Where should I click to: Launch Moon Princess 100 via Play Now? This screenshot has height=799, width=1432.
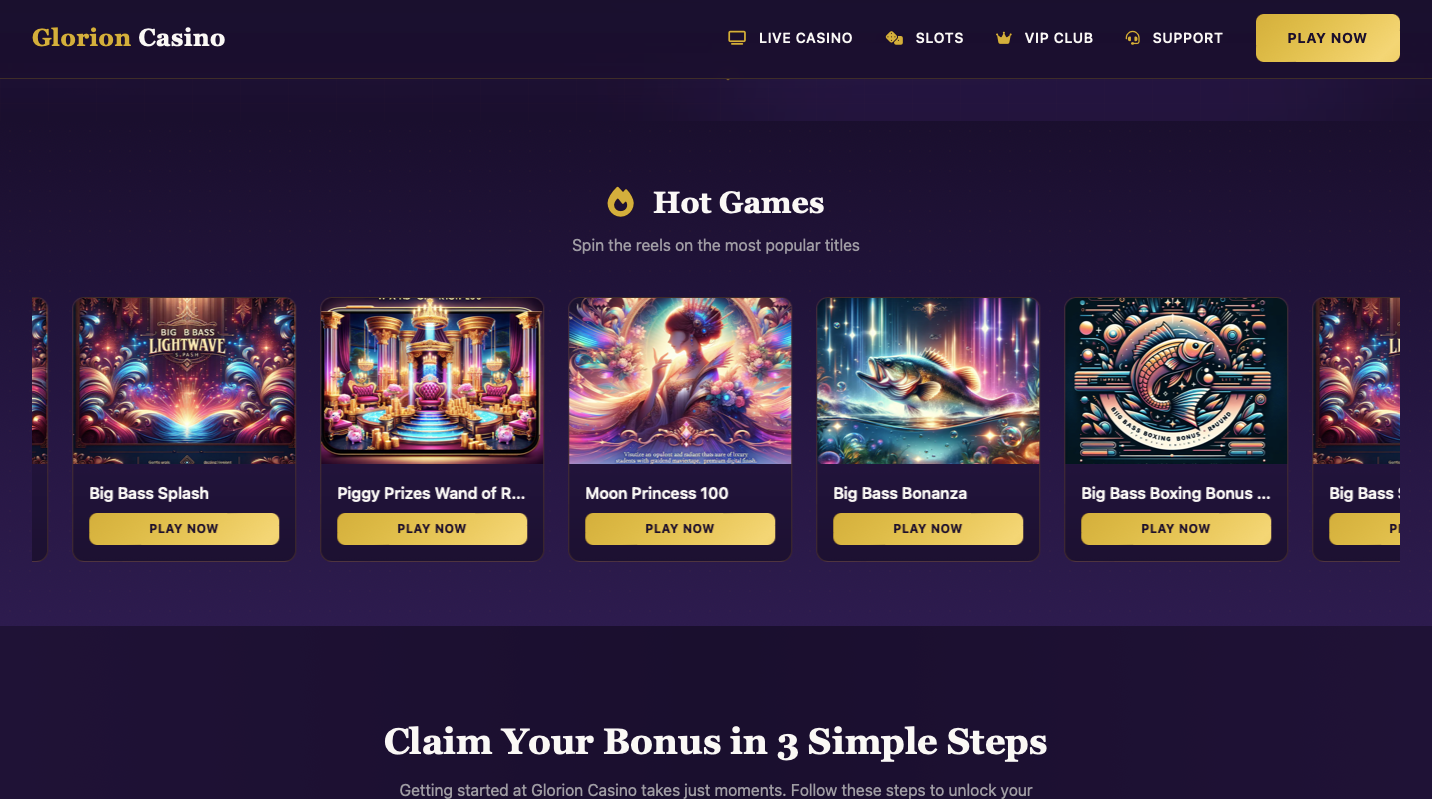pos(680,529)
